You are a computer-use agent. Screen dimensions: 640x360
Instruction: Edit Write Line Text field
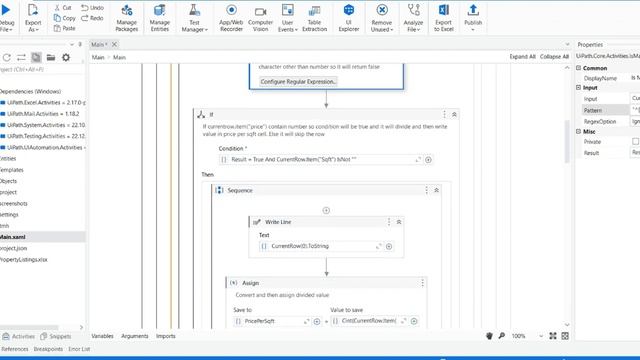[321, 246]
